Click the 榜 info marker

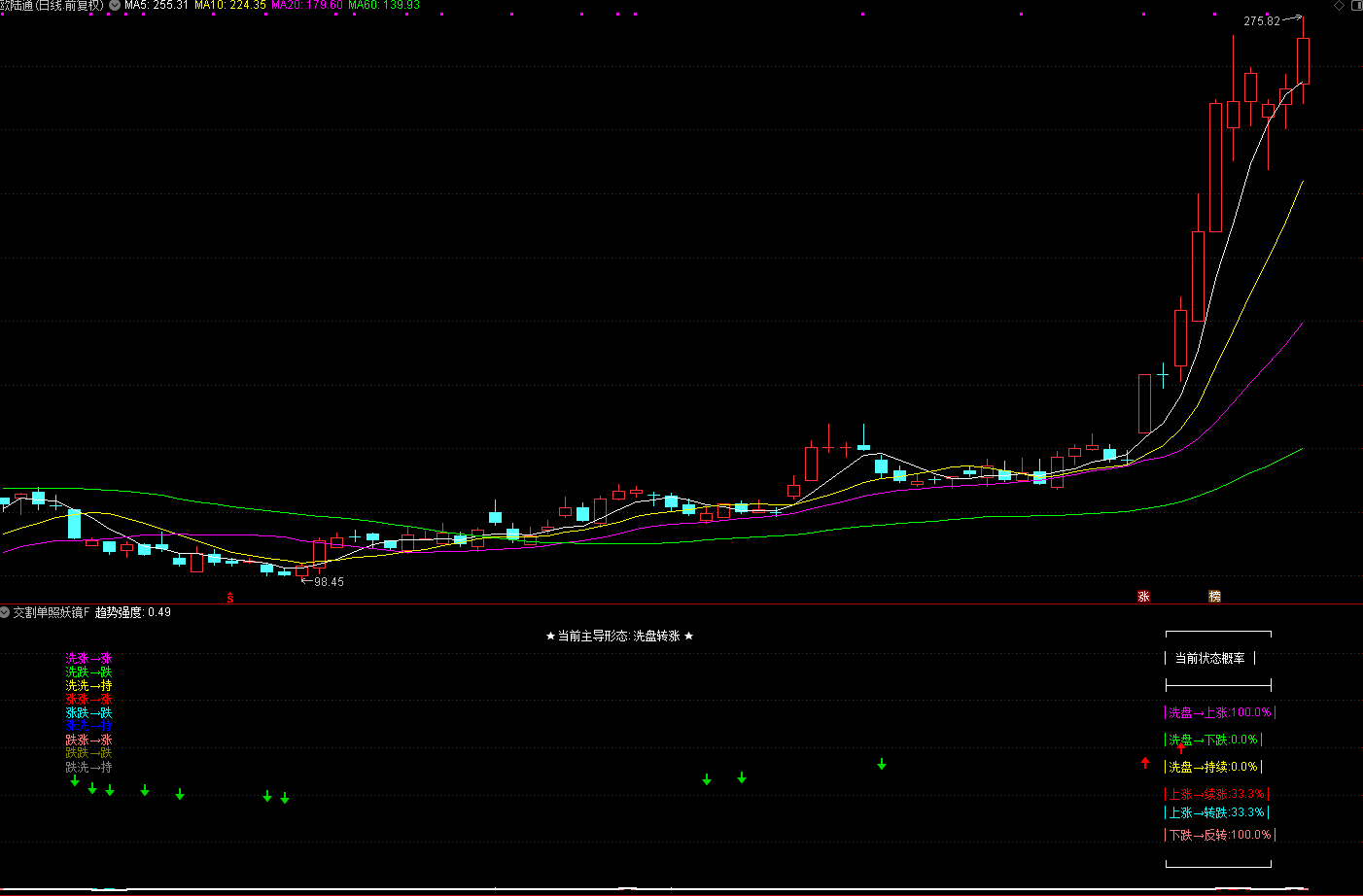point(1214,597)
